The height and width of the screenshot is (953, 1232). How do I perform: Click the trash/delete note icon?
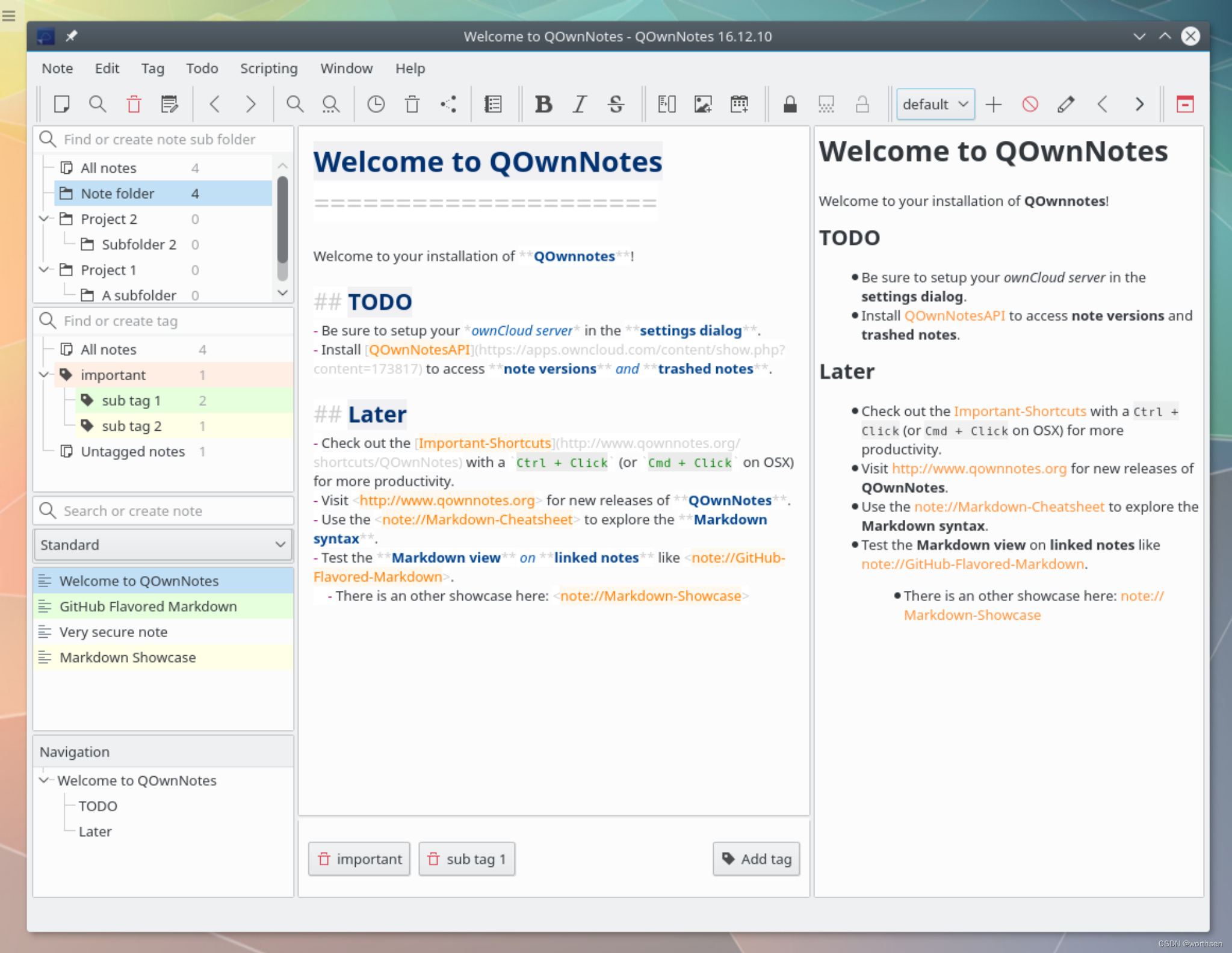point(133,103)
